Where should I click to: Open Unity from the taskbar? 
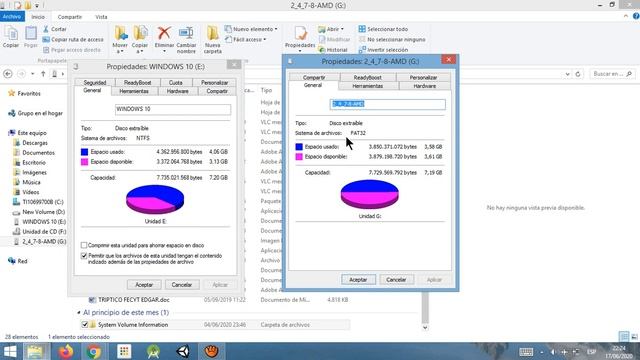183,351
